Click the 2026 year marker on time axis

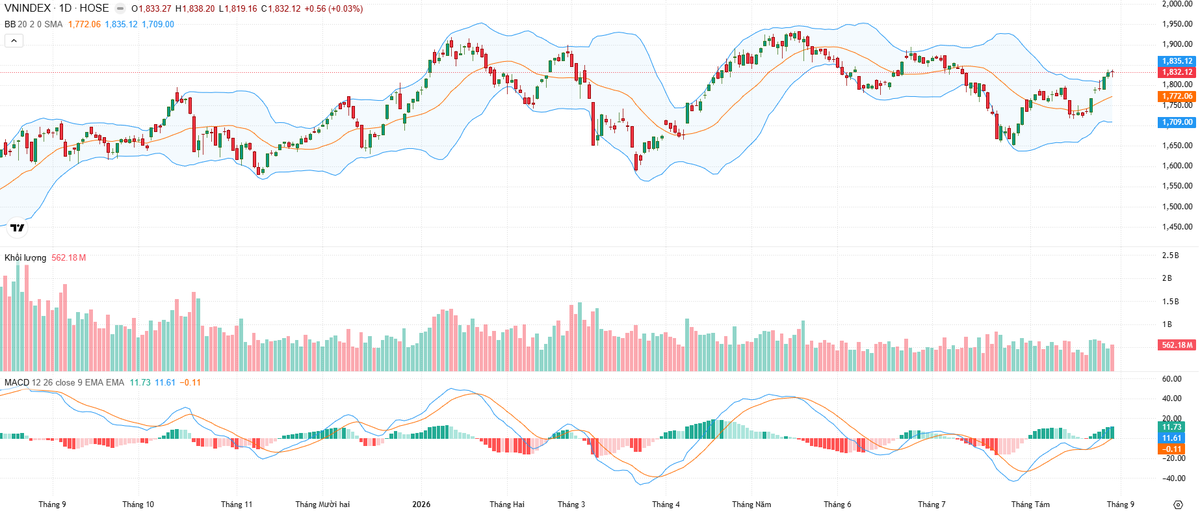click(x=421, y=504)
